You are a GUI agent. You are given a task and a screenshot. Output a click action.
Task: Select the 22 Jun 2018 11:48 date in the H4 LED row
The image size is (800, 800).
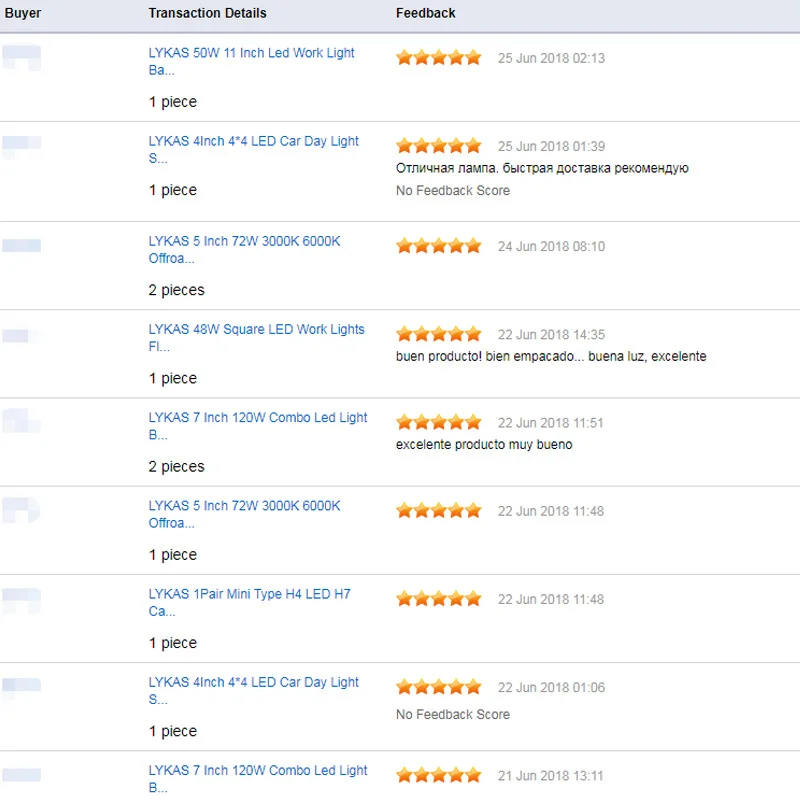[x=551, y=599]
